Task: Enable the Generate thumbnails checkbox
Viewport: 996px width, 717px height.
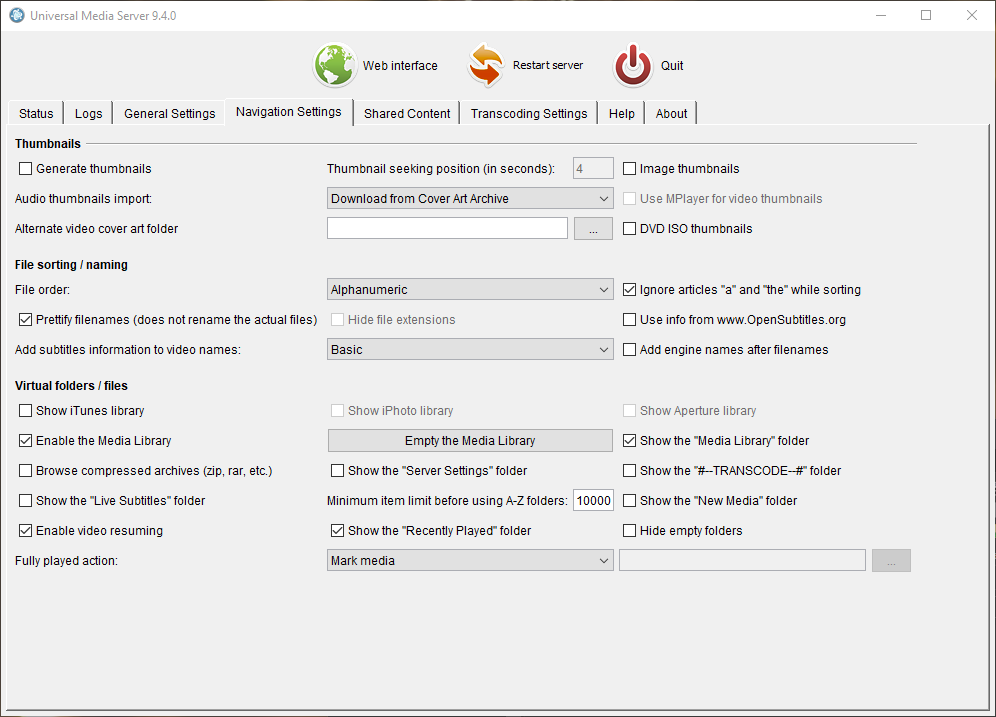Action: tap(25, 168)
